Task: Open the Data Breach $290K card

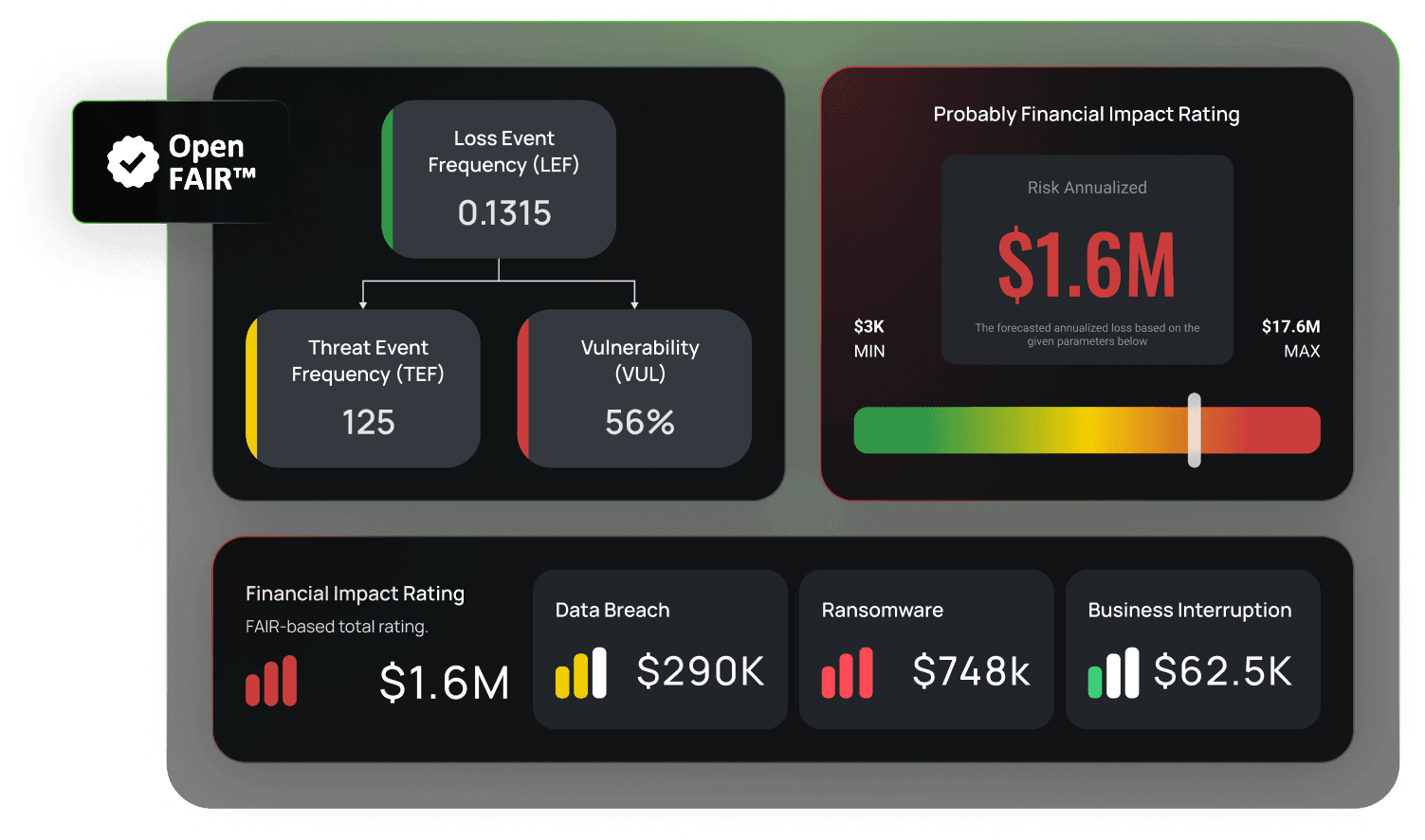Action: click(x=660, y=649)
